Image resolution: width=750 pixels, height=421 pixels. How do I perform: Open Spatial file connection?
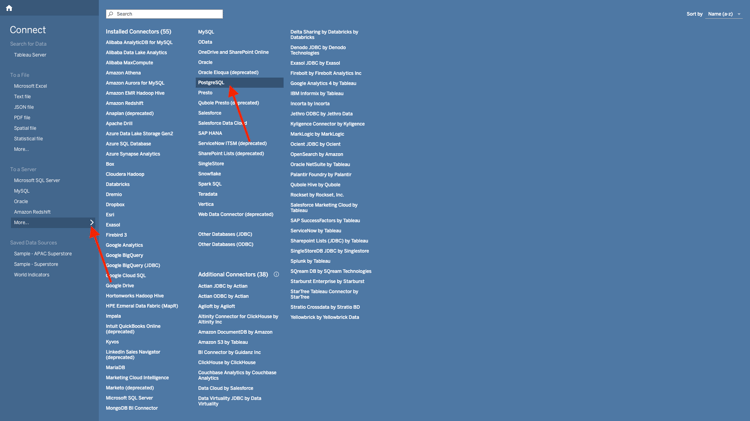click(x=25, y=128)
